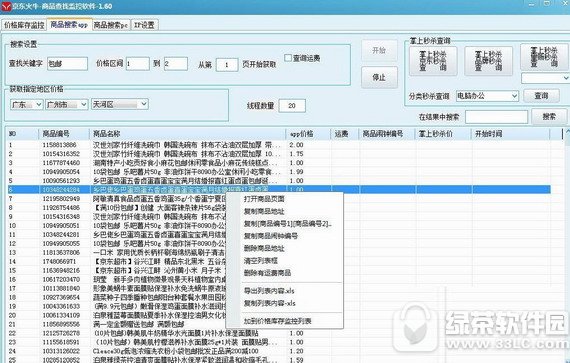The image size is (570, 363).
Task: Focus the 查找关键字 input field
Action: (x=67, y=64)
